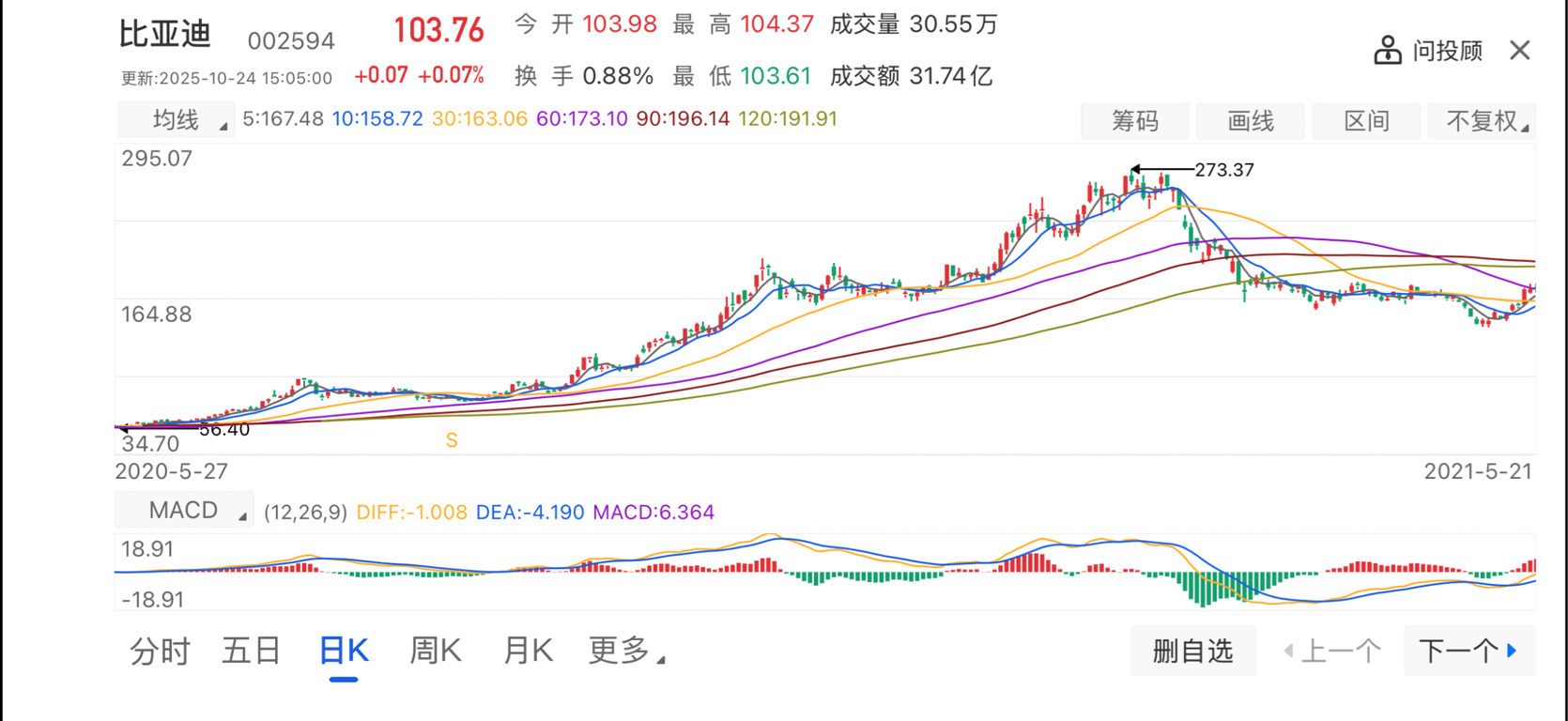This screenshot has width=1568, height=721.
Task: Click the 筹码 button
Action: pos(1135,121)
